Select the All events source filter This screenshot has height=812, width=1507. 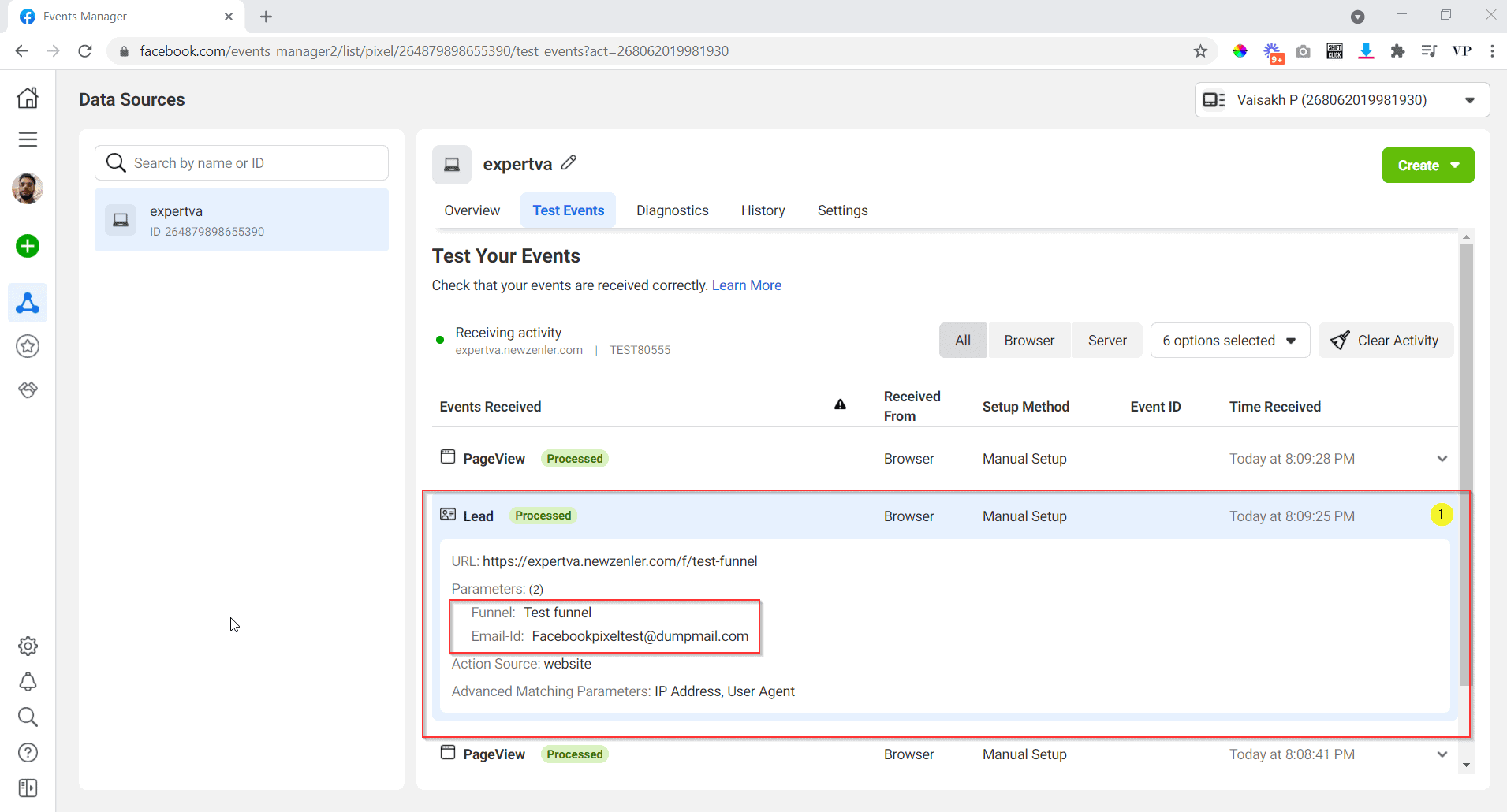point(962,340)
